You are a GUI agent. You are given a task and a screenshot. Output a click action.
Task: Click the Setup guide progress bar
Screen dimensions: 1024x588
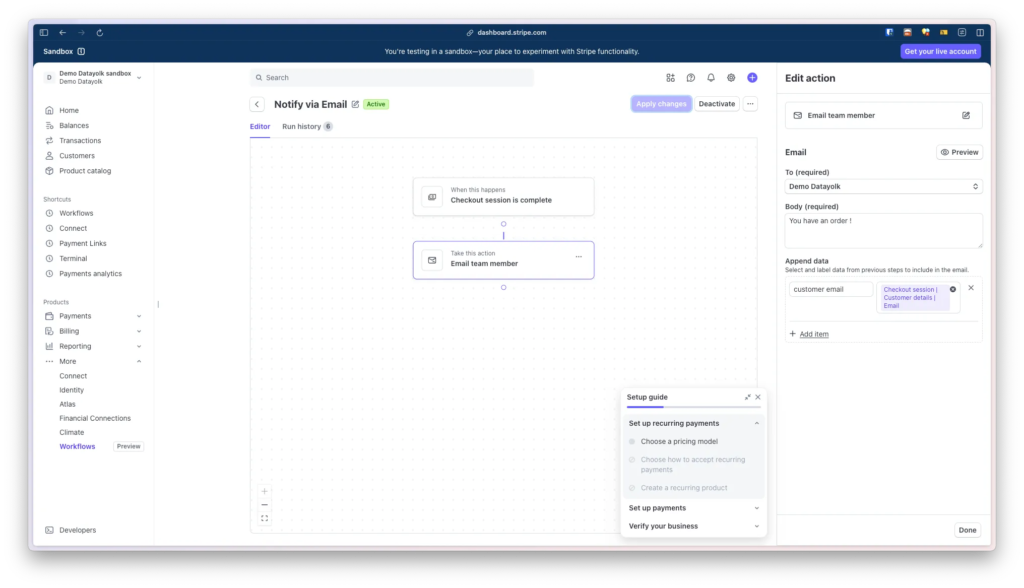[x=694, y=408]
